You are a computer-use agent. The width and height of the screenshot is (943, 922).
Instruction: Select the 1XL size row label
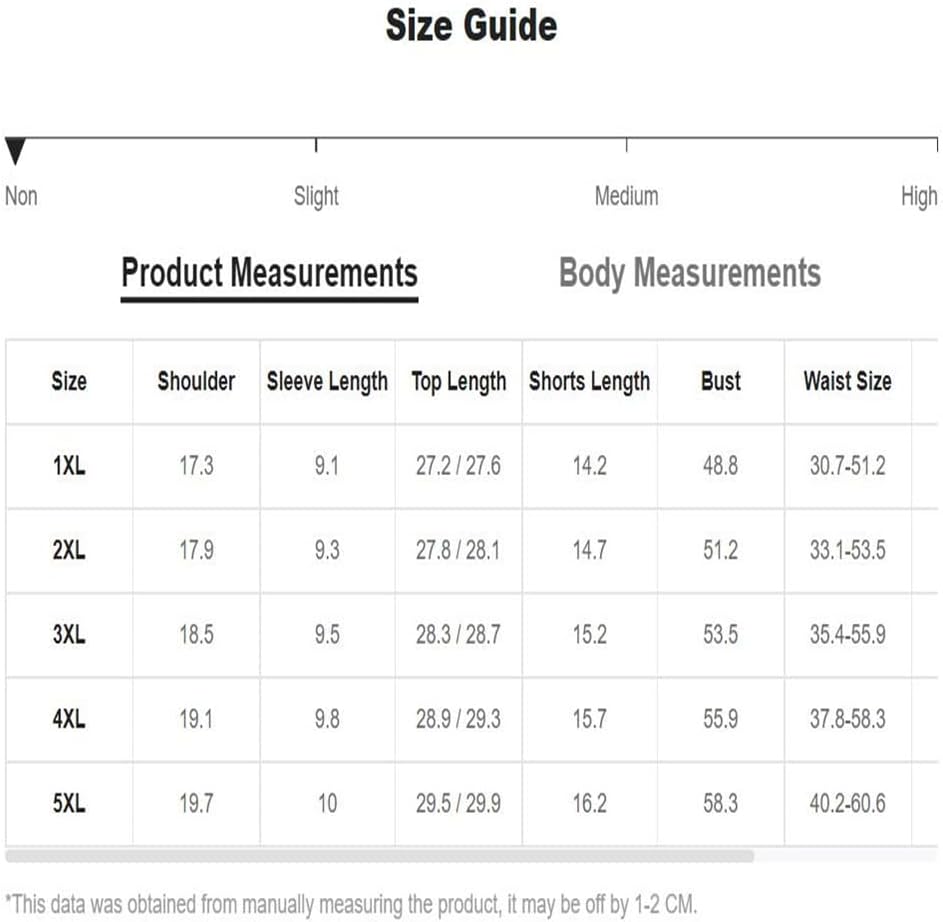tap(69, 466)
